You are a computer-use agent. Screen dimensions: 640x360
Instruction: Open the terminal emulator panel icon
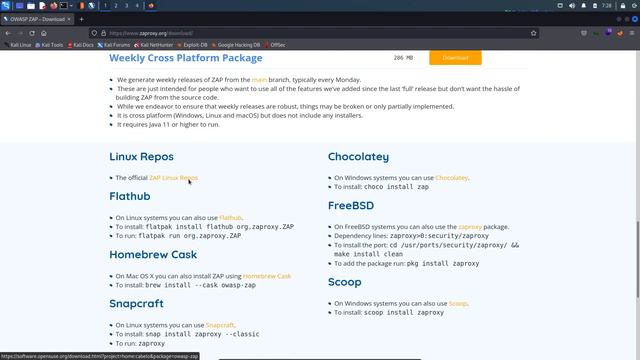[64, 6]
